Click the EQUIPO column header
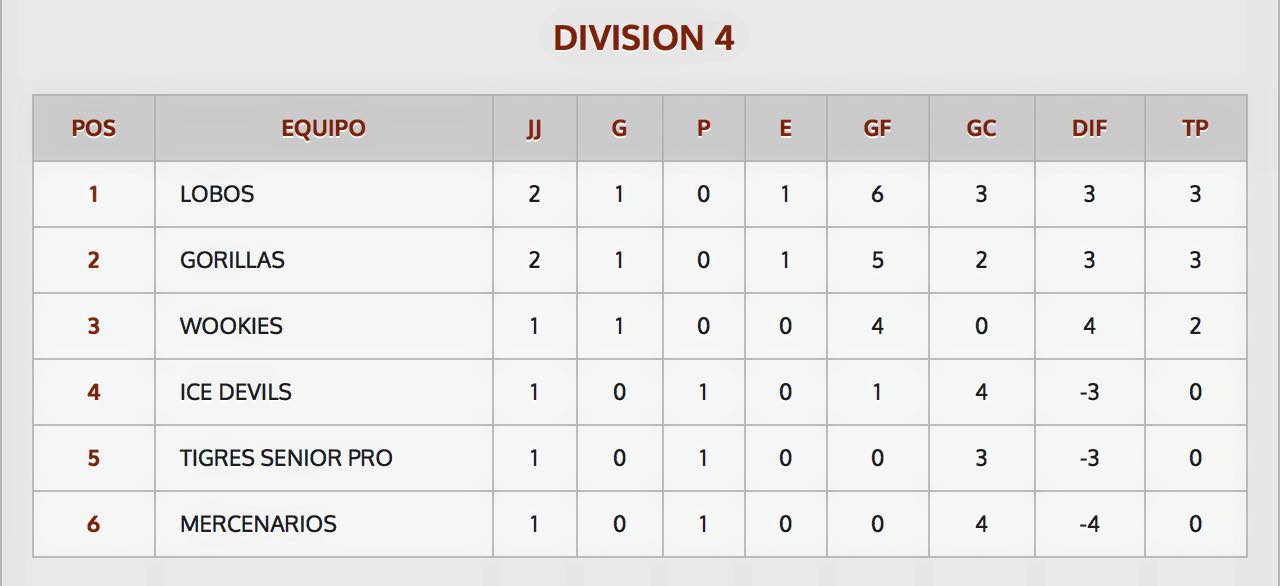Image resolution: width=1280 pixels, height=586 pixels. click(x=323, y=128)
